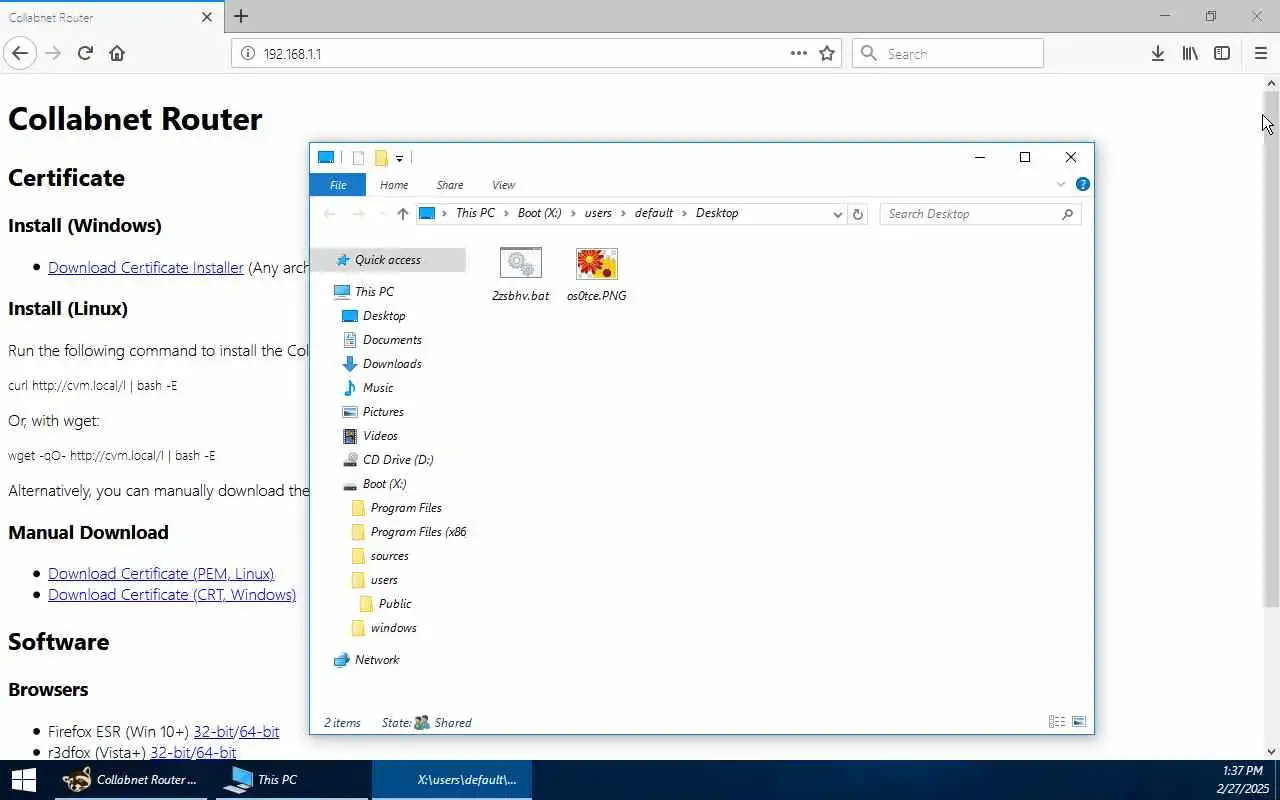The width and height of the screenshot is (1280, 800).
Task: Open Firefox library icon
Action: pyautogui.click(x=1190, y=53)
